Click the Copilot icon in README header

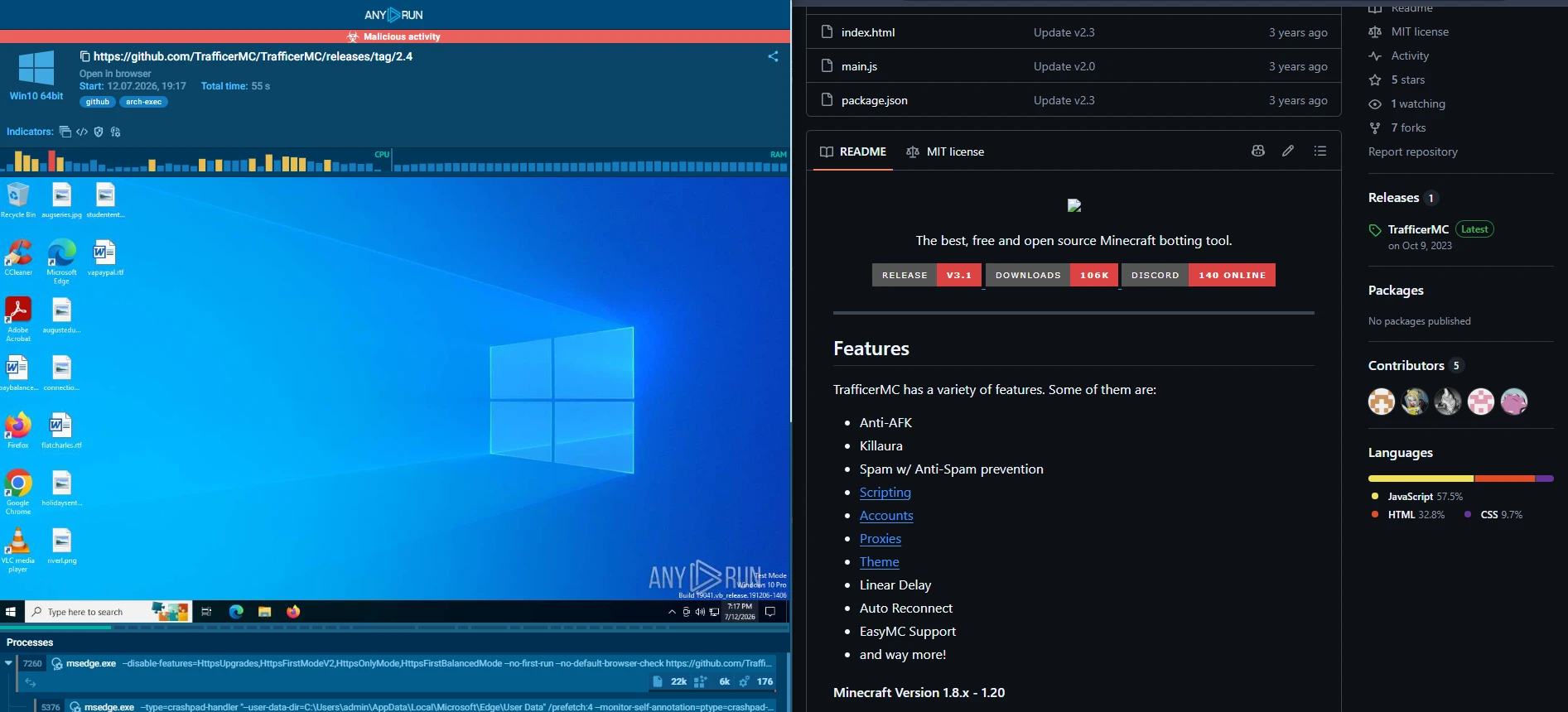pos(1257,151)
